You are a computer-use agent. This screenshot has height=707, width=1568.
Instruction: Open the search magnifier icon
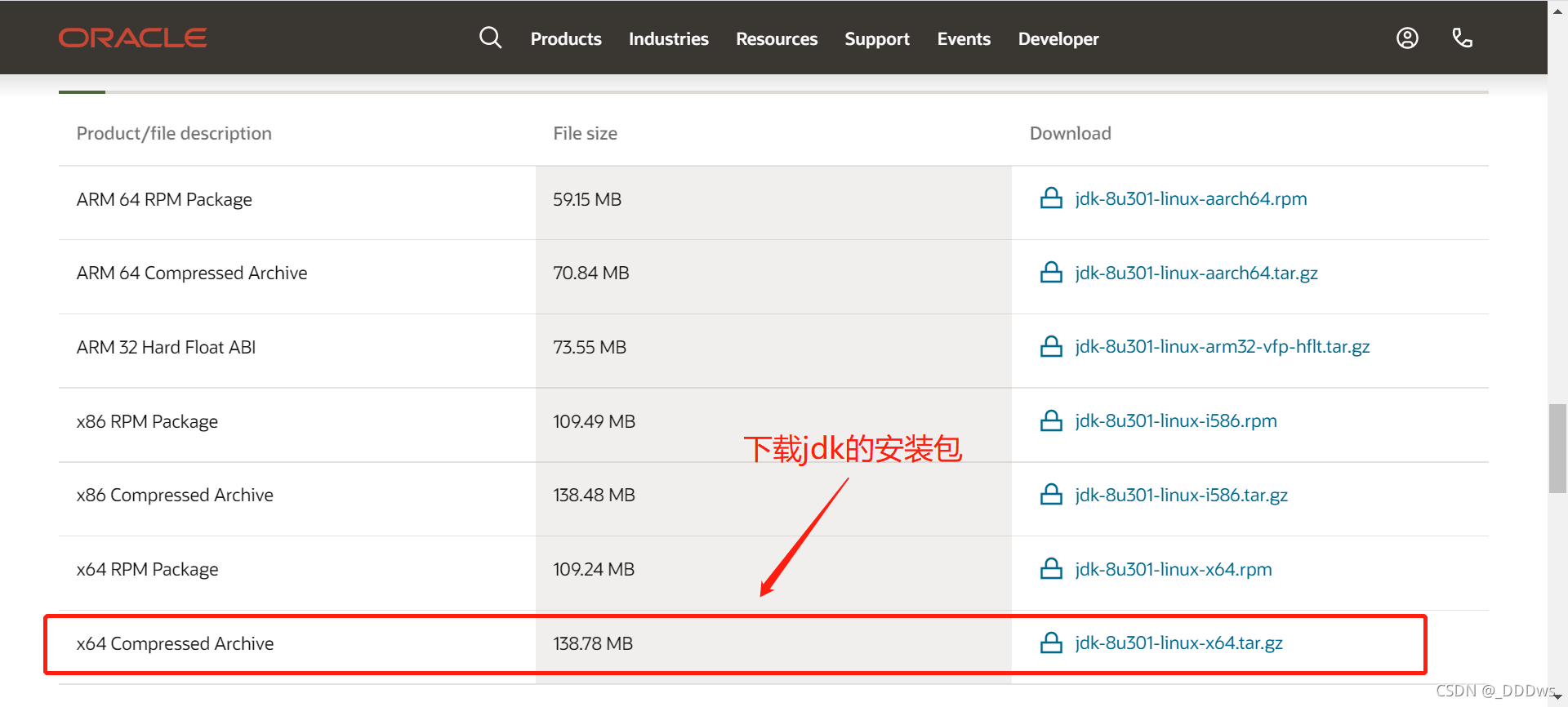click(490, 38)
